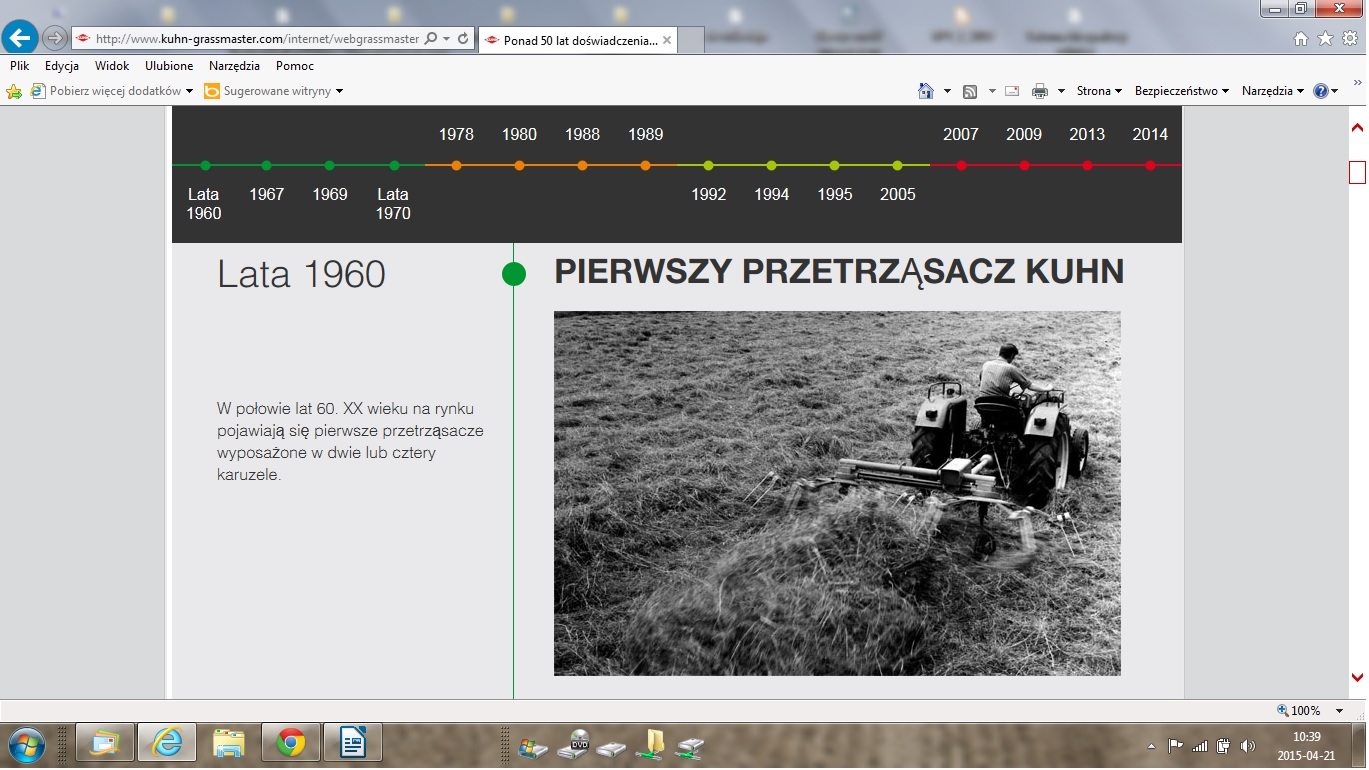Click the search magnifier in the address bar
This screenshot has height=770, width=1369.
[431, 38]
